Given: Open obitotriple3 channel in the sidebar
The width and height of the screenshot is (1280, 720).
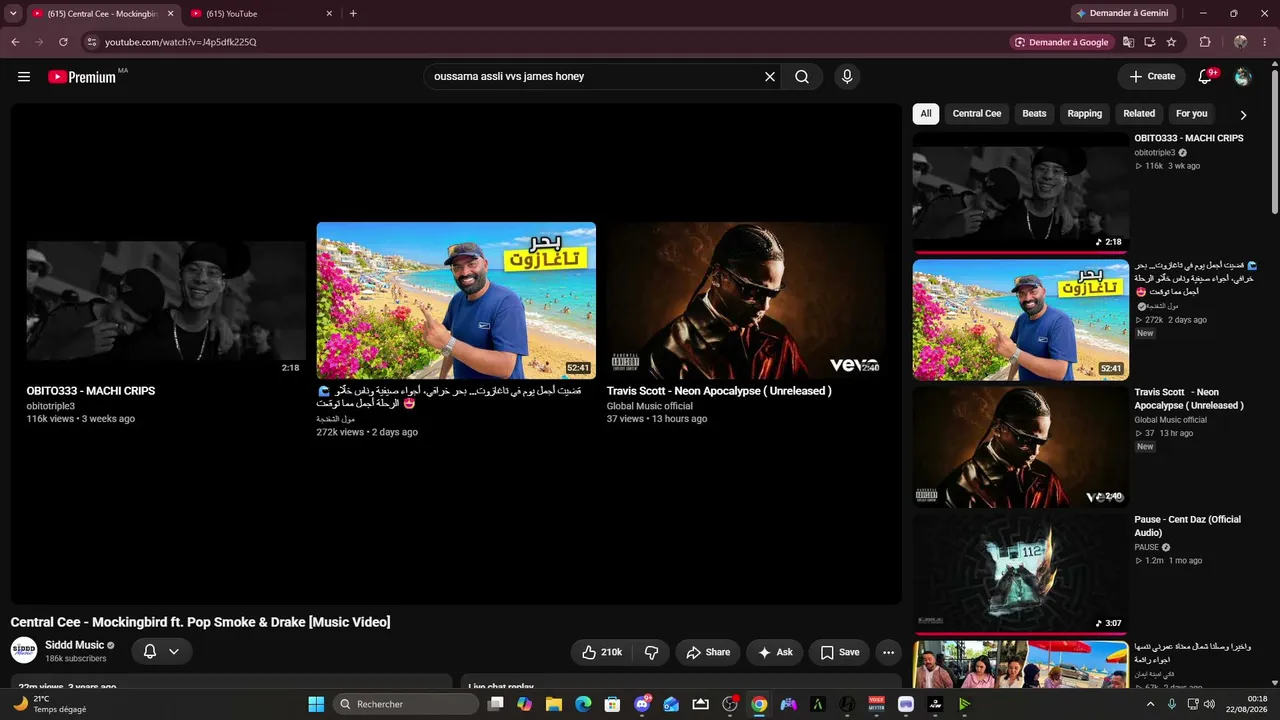Looking at the screenshot, I should (1155, 153).
